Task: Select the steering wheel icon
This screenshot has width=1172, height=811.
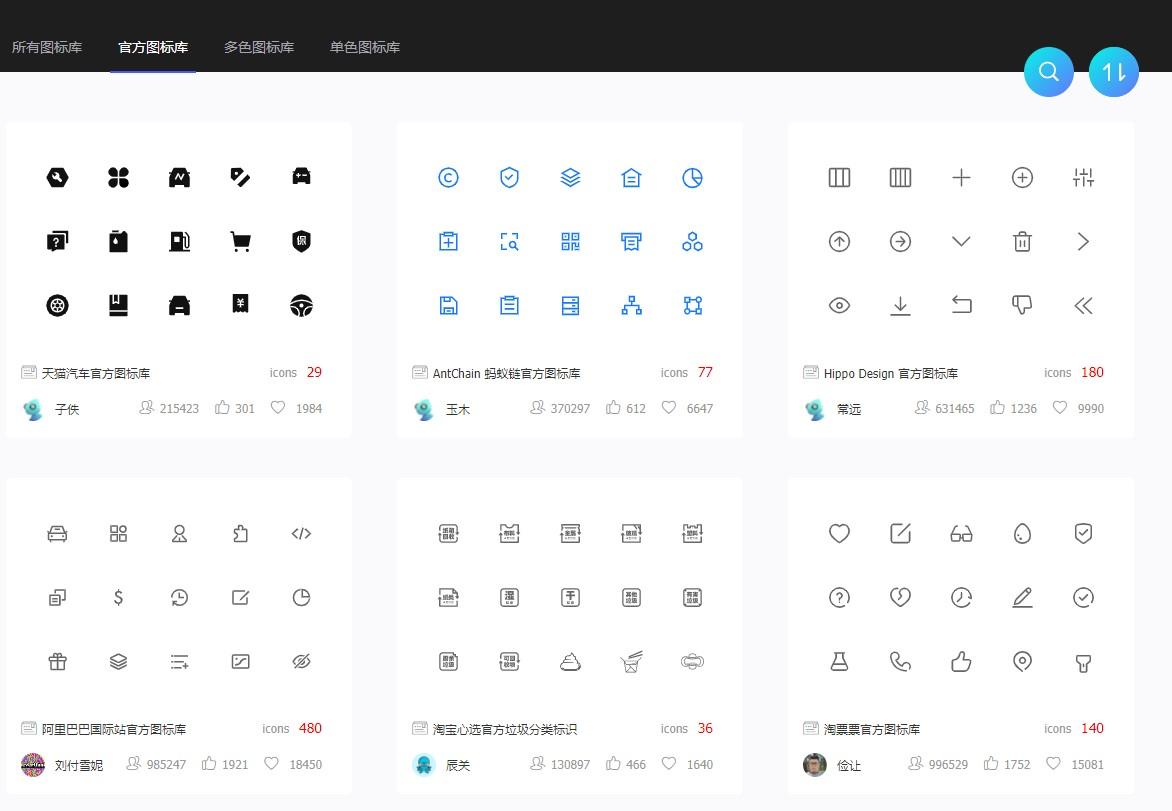Action: (x=301, y=306)
